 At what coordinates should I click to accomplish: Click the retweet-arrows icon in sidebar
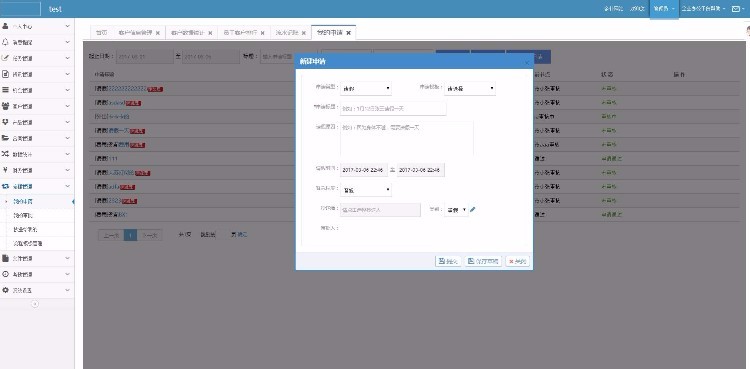tap(5, 186)
